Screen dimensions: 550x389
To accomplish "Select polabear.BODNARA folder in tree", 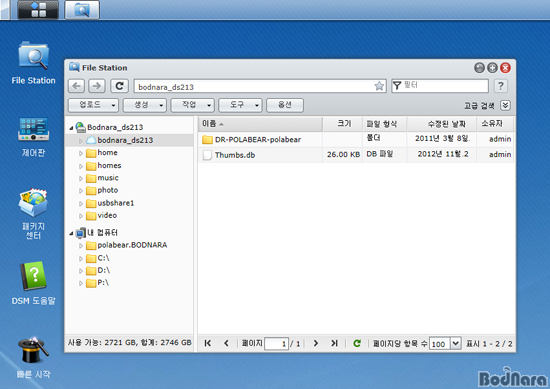I will pos(132,245).
